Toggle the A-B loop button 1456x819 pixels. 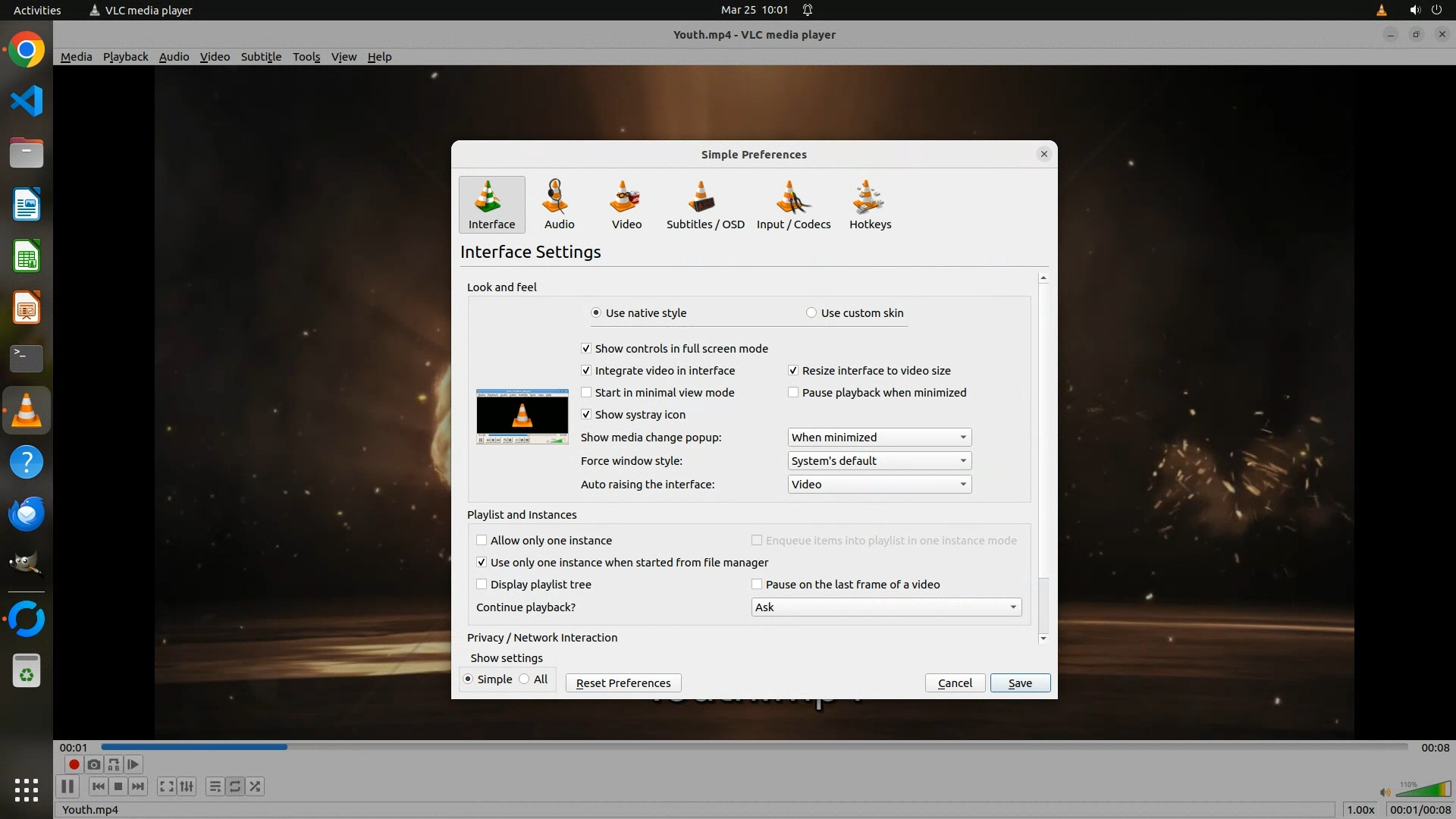(114, 764)
